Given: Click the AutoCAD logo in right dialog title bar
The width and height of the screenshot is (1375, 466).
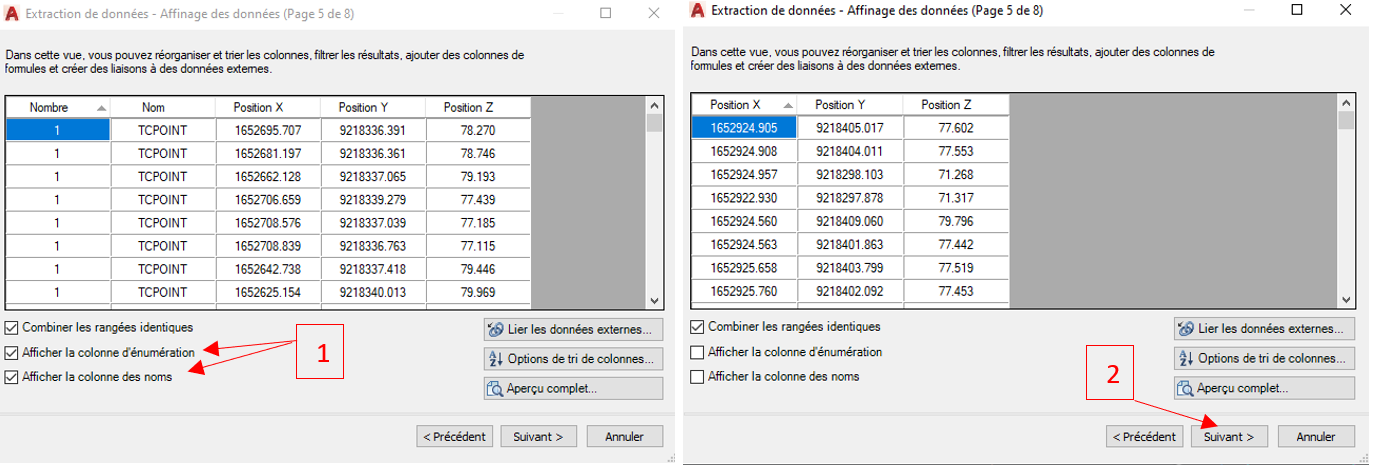Looking at the screenshot, I should (x=698, y=10).
